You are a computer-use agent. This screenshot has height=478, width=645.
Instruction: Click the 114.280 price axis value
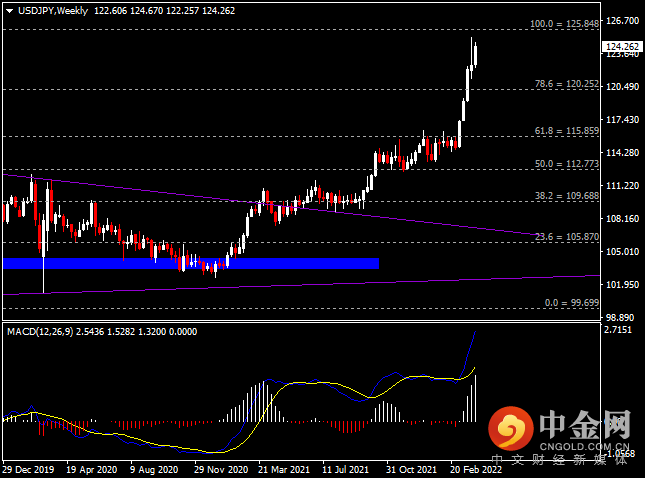pyautogui.click(x=622, y=153)
